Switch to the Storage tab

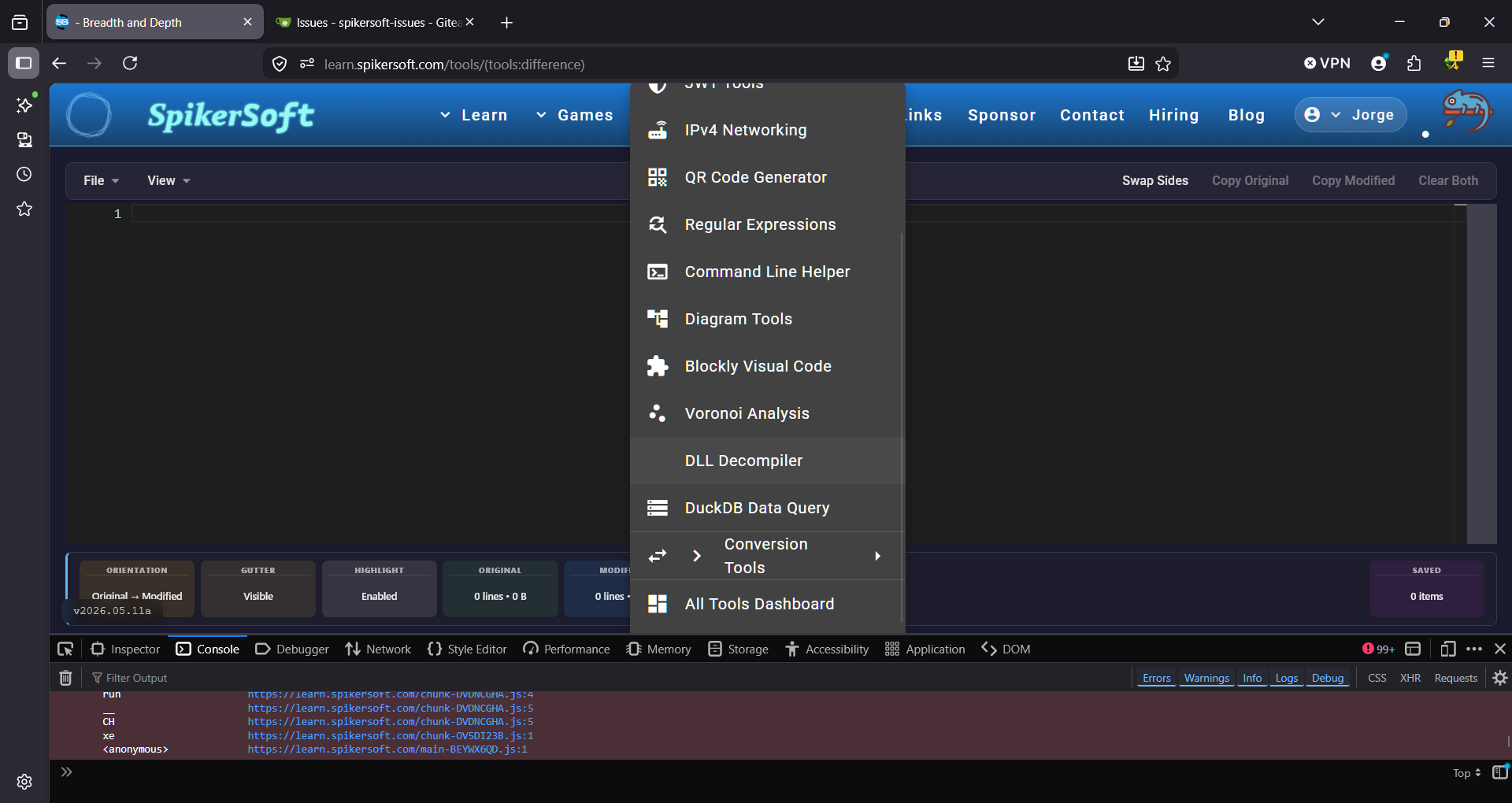pos(738,649)
